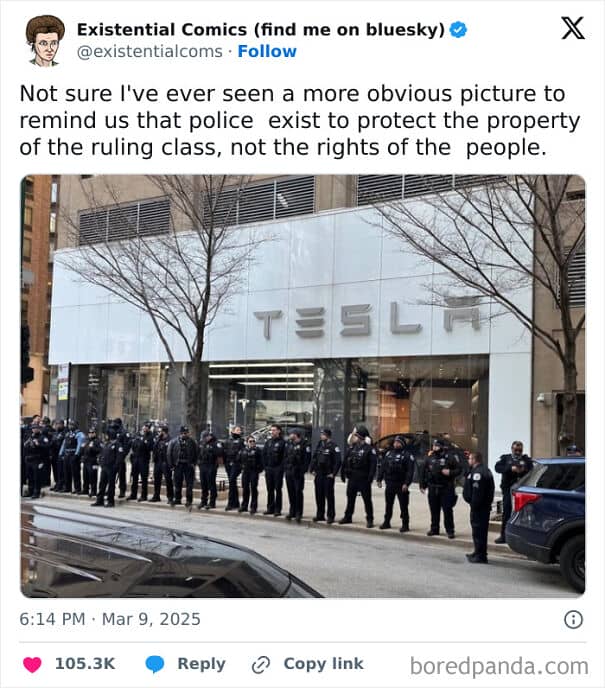The width and height of the screenshot is (605, 688).
Task: Click the police SUV in photo
Action: point(545,522)
